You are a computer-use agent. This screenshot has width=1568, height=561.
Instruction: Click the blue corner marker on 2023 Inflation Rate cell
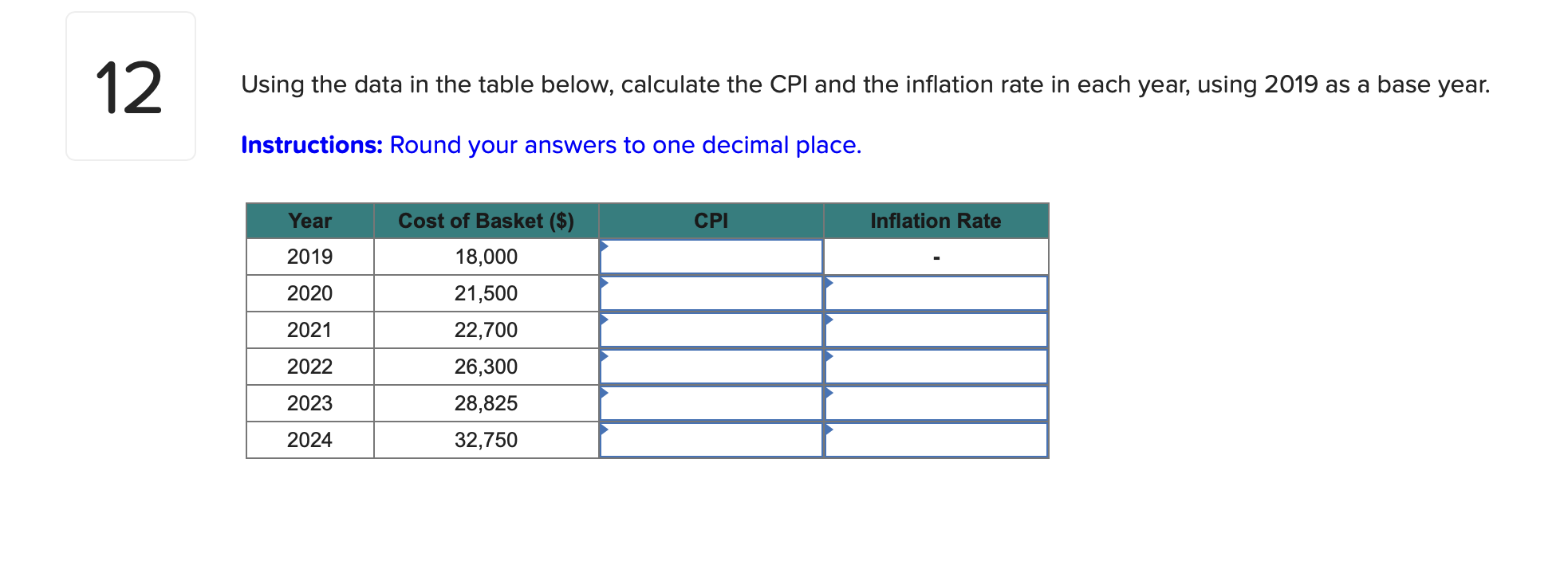(830, 393)
